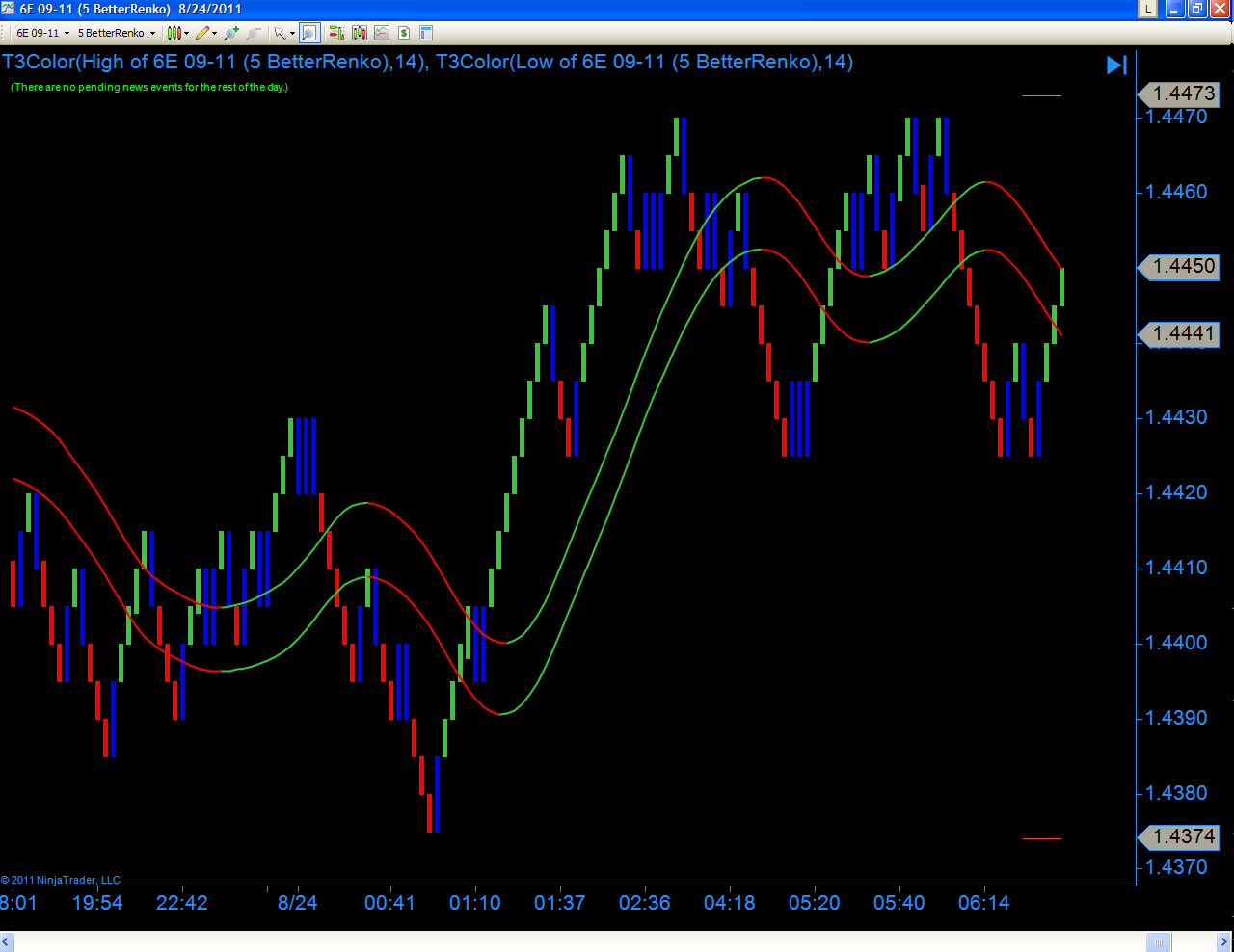Image resolution: width=1234 pixels, height=952 pixels.
Task: Expand the drawing tools dropdown arrow
Action: [214, 33]
